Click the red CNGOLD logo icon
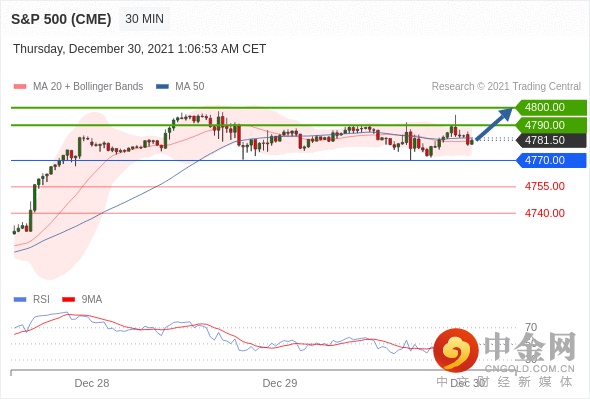The image size is (590, 400). [456, 350]
